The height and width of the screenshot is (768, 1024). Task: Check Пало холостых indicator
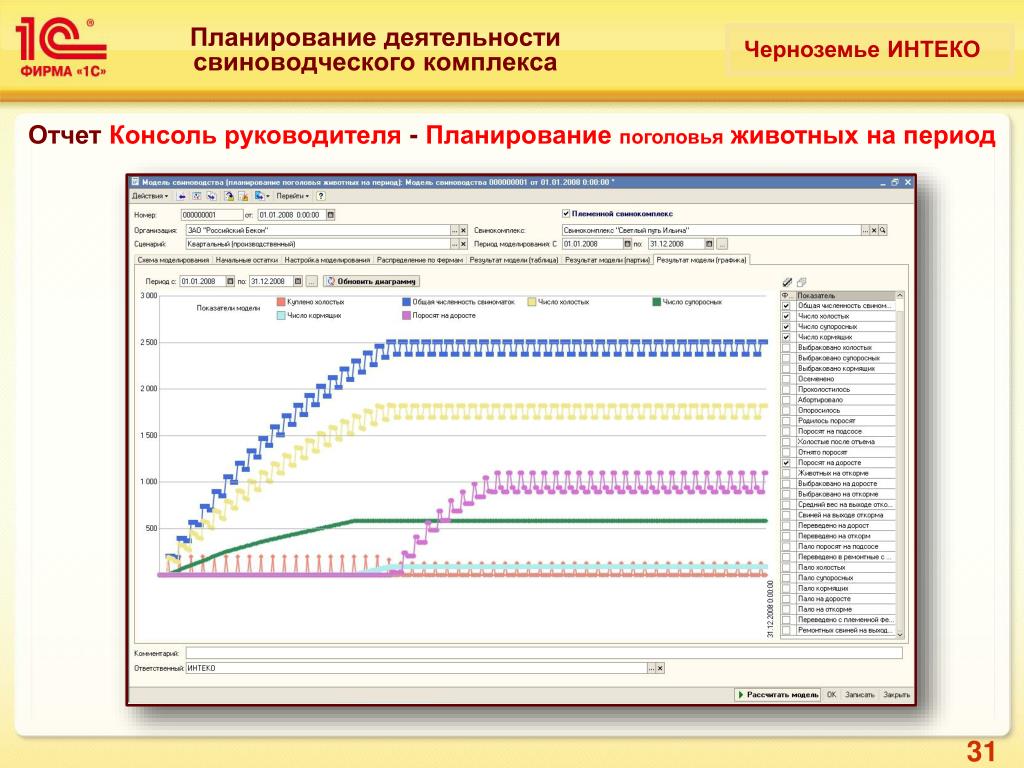point(786,567)
